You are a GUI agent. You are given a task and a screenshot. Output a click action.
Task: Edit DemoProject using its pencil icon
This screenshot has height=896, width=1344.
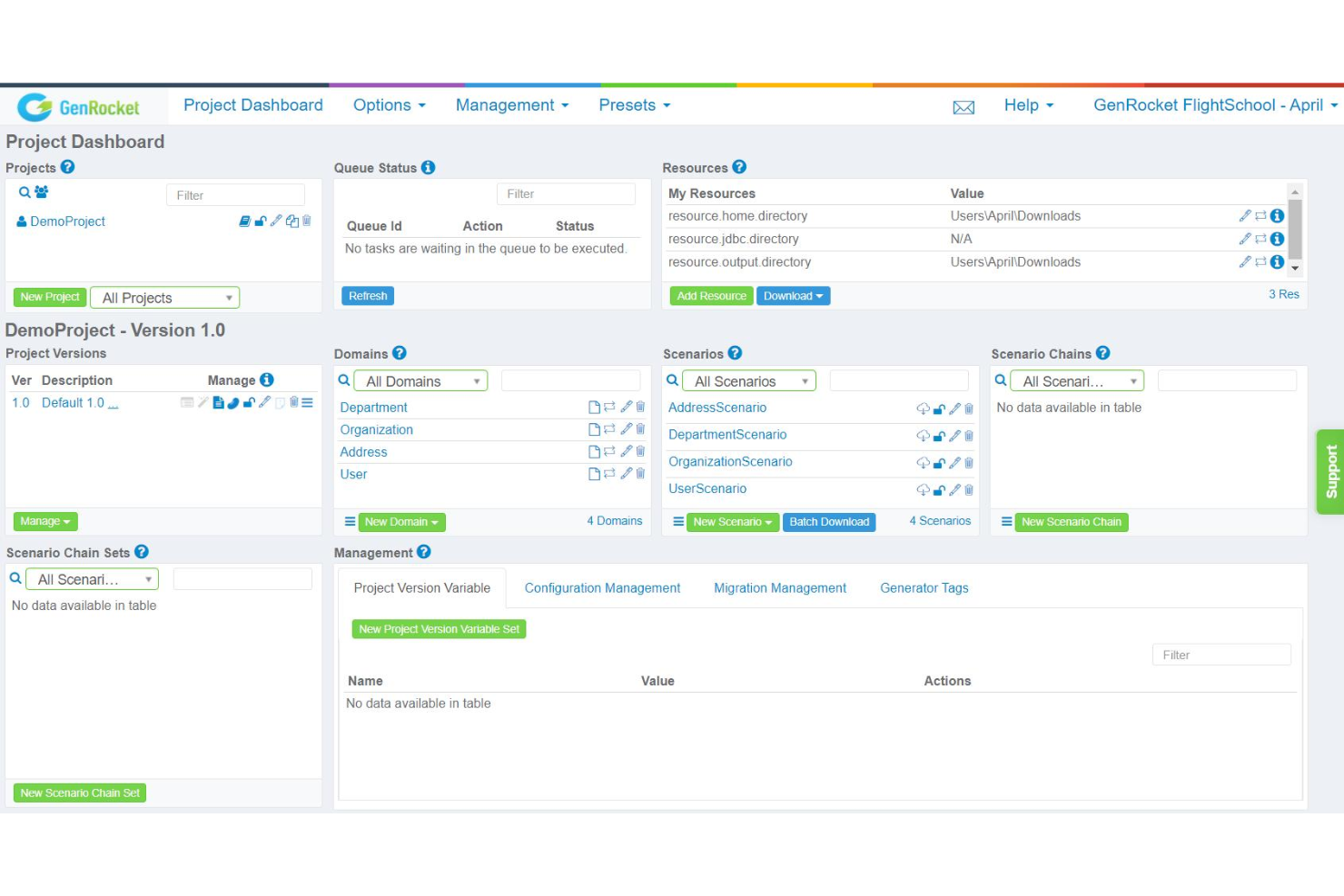coord(276,221)
